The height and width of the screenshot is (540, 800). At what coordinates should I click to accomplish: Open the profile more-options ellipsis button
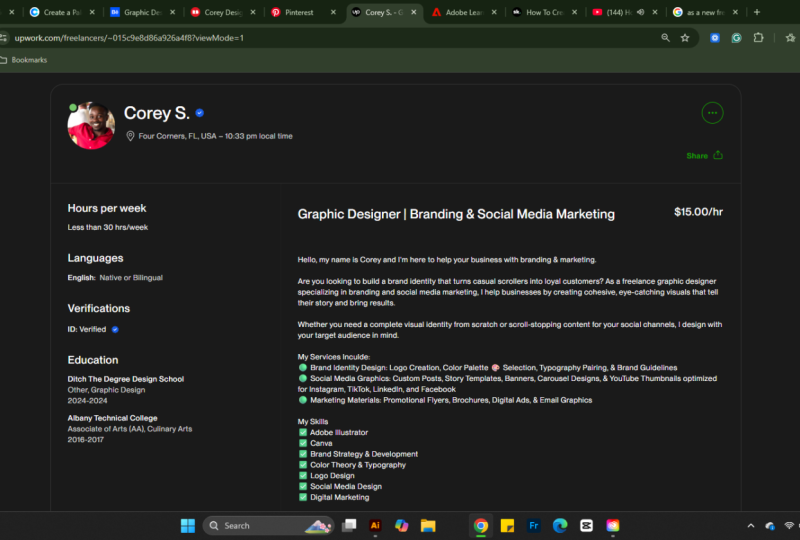pyautogui.click(x=712, y=113)
